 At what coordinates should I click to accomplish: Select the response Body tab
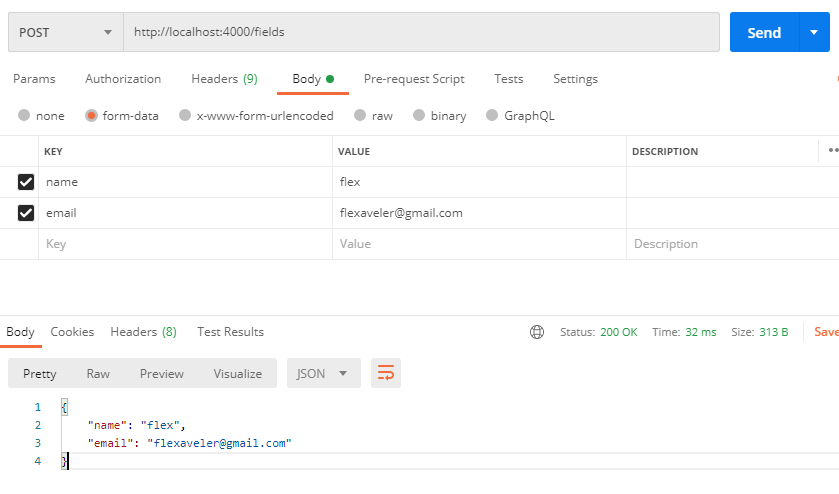tap(20, 332)
